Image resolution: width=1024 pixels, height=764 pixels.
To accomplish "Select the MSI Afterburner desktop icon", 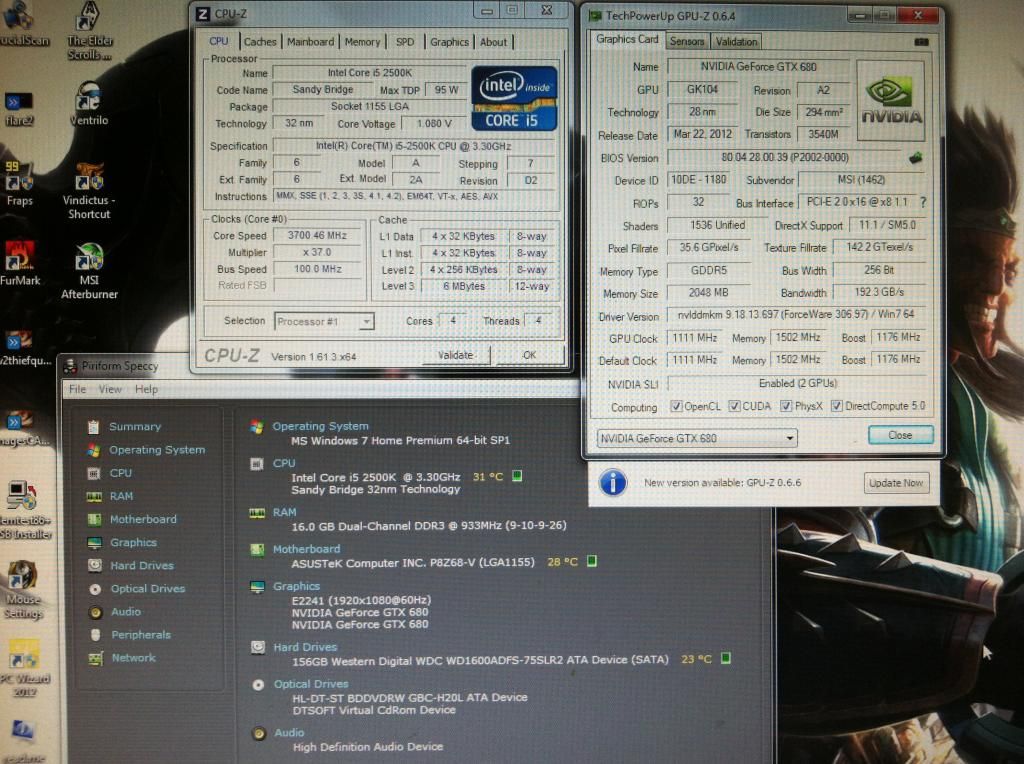I will pos(89,271).
